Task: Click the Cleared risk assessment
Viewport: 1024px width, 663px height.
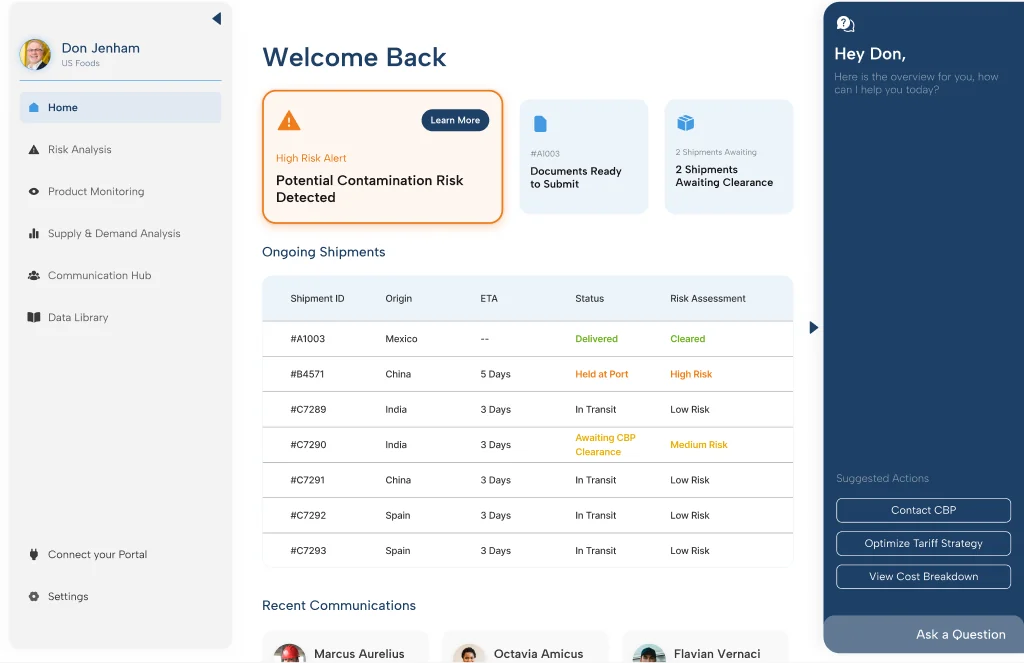Action: [x=688, y=339]
